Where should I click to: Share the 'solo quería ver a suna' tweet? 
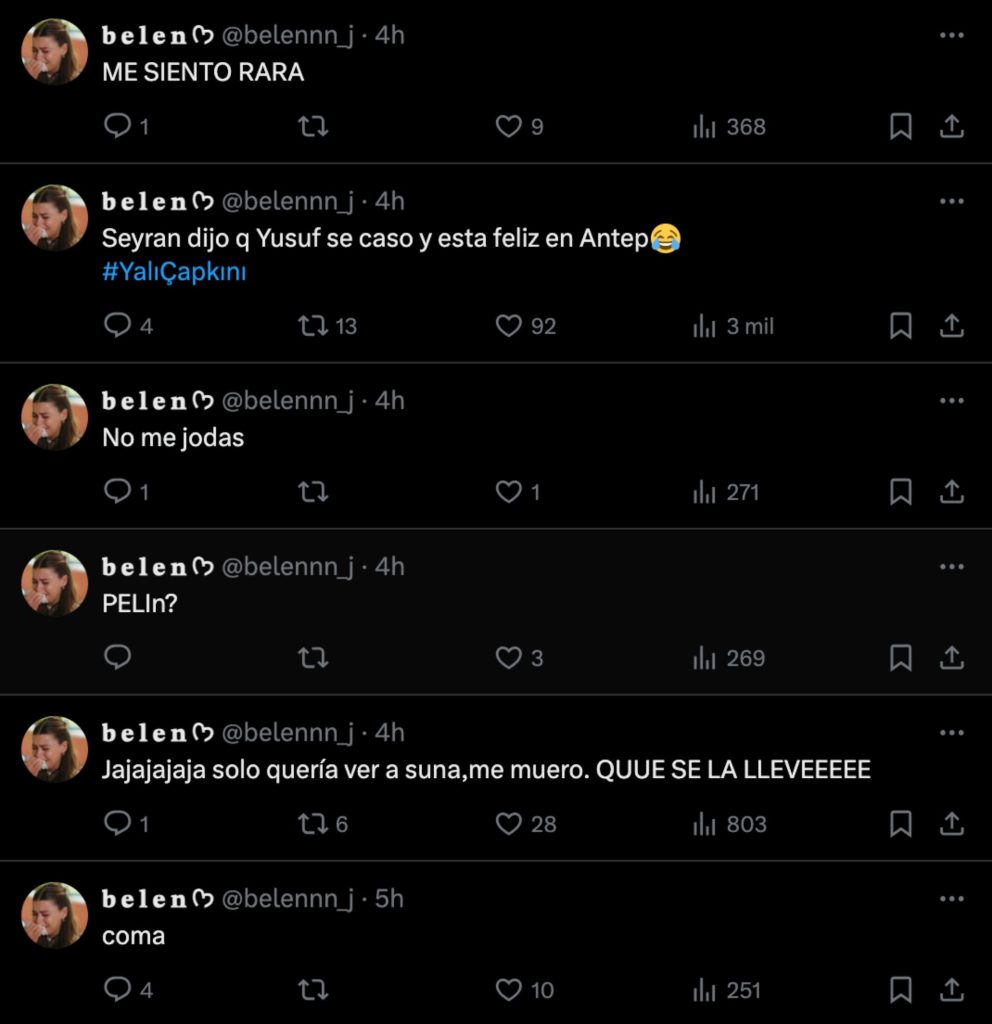point(952,823)
